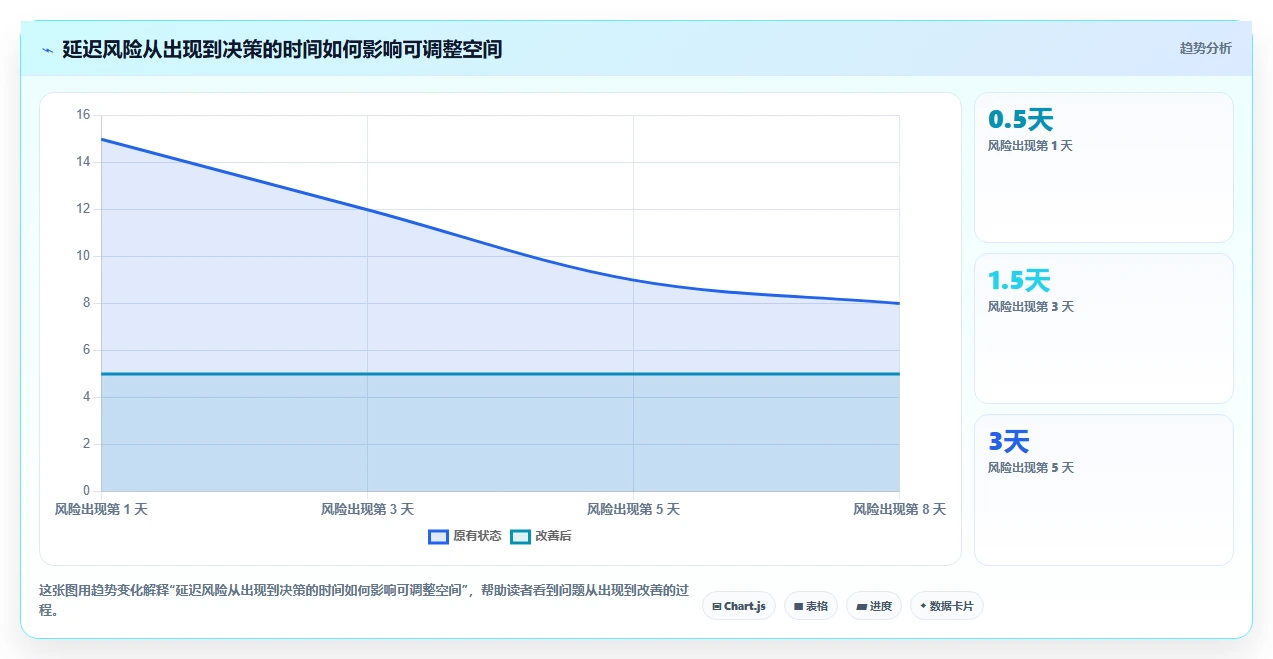Click the 表格 tag chip
The image size is (1273, 659).
(x=811, y=606)
